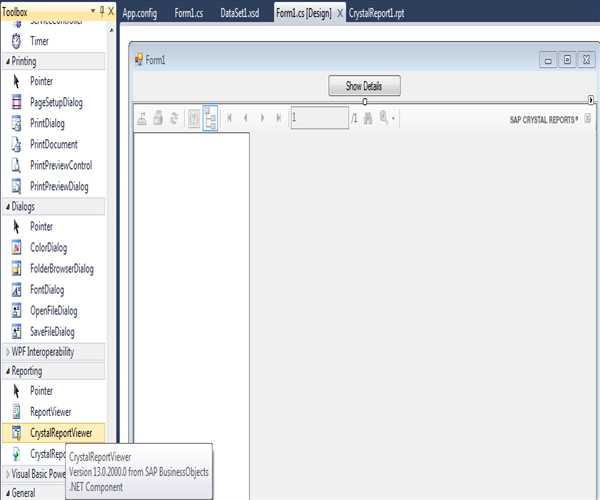Close the Form1.cs [Design] tab
The height and width of the screenshot is (500, 600).
tap(339, 13)
